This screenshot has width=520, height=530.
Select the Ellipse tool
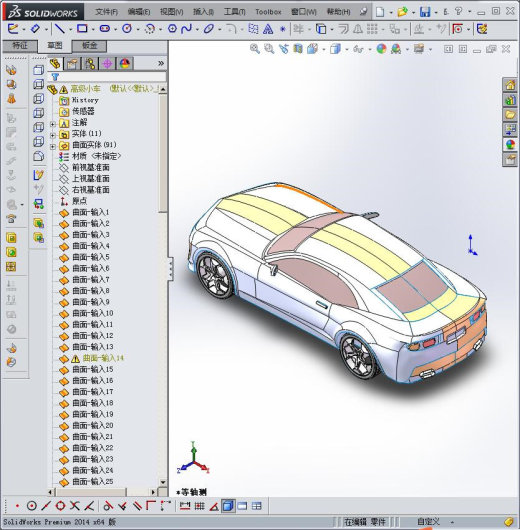[209, 29]
